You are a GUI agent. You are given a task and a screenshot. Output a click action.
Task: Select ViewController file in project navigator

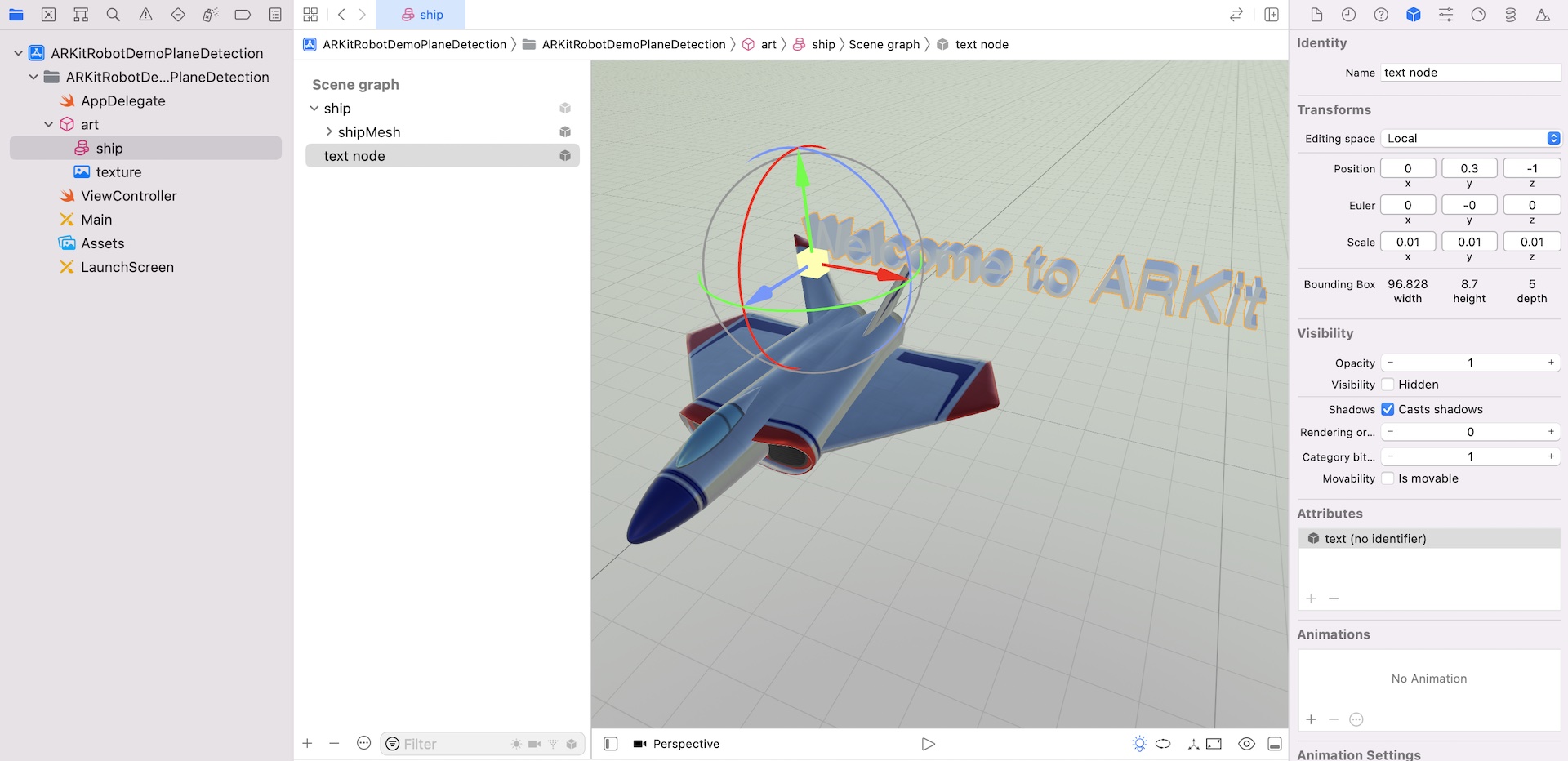pyautogui.click(x=128, y=196)
